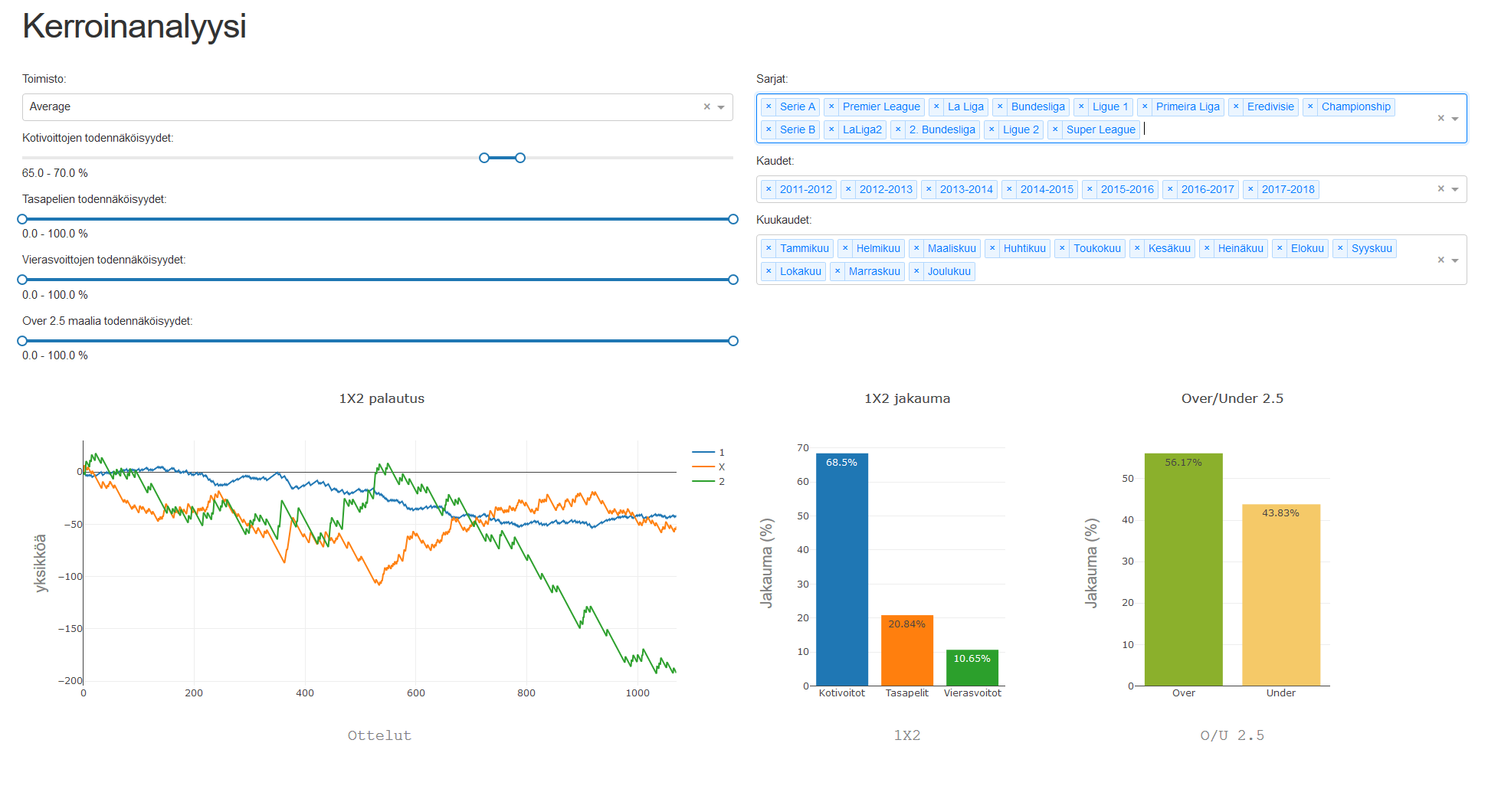Click the Super League tag label
Viewport: 1488px width, 812px height.
coord(1100,130)
